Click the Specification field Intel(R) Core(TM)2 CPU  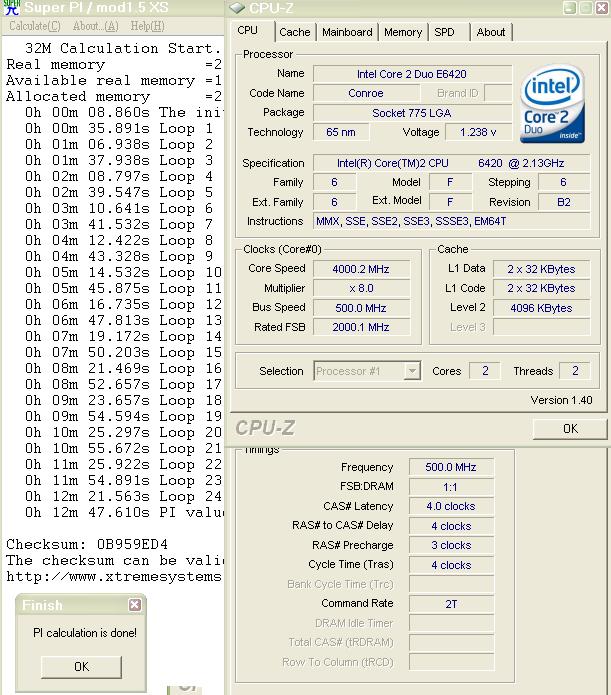pos(451,163)
